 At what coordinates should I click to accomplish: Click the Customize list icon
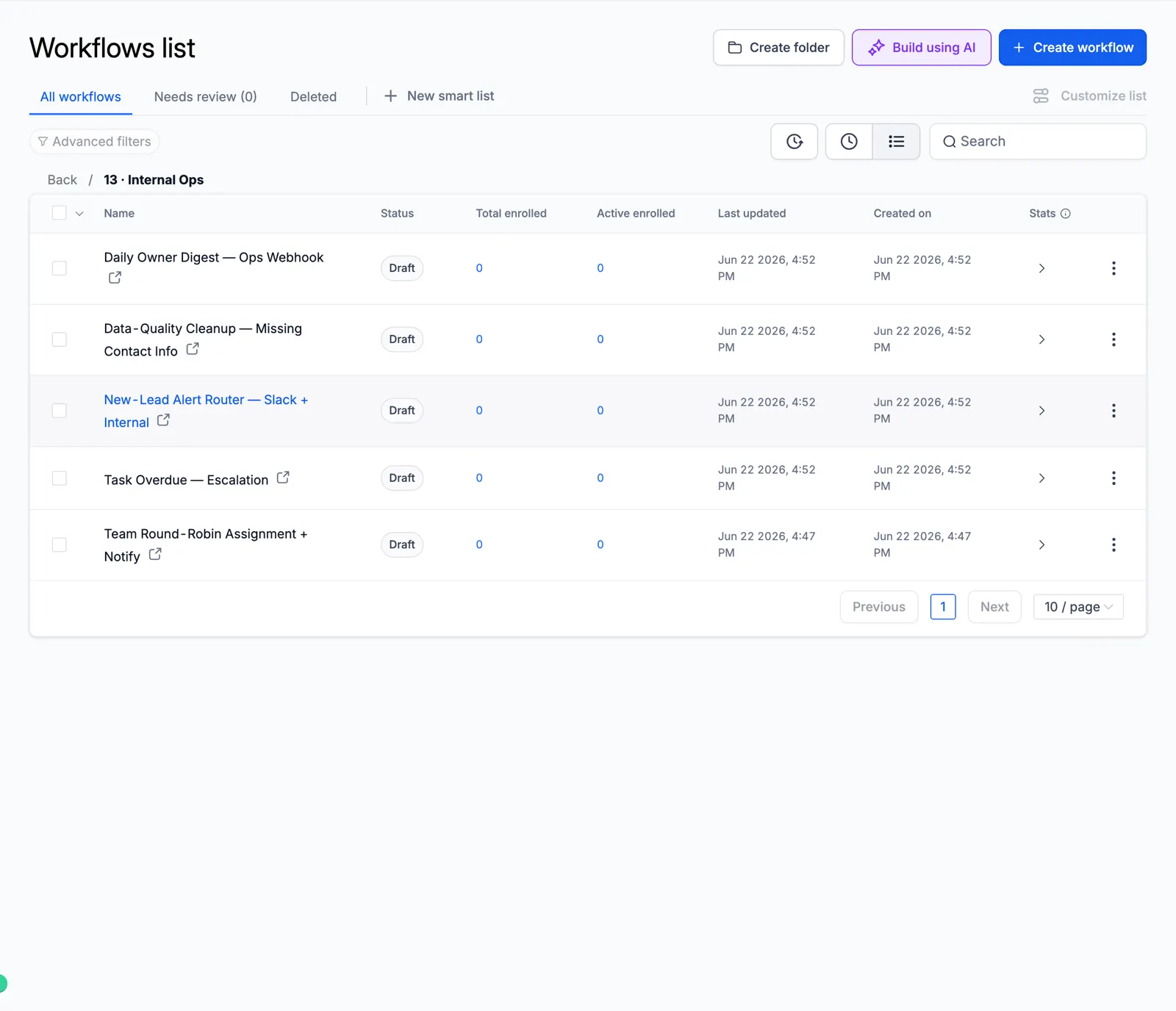(x=1041, y=96)
